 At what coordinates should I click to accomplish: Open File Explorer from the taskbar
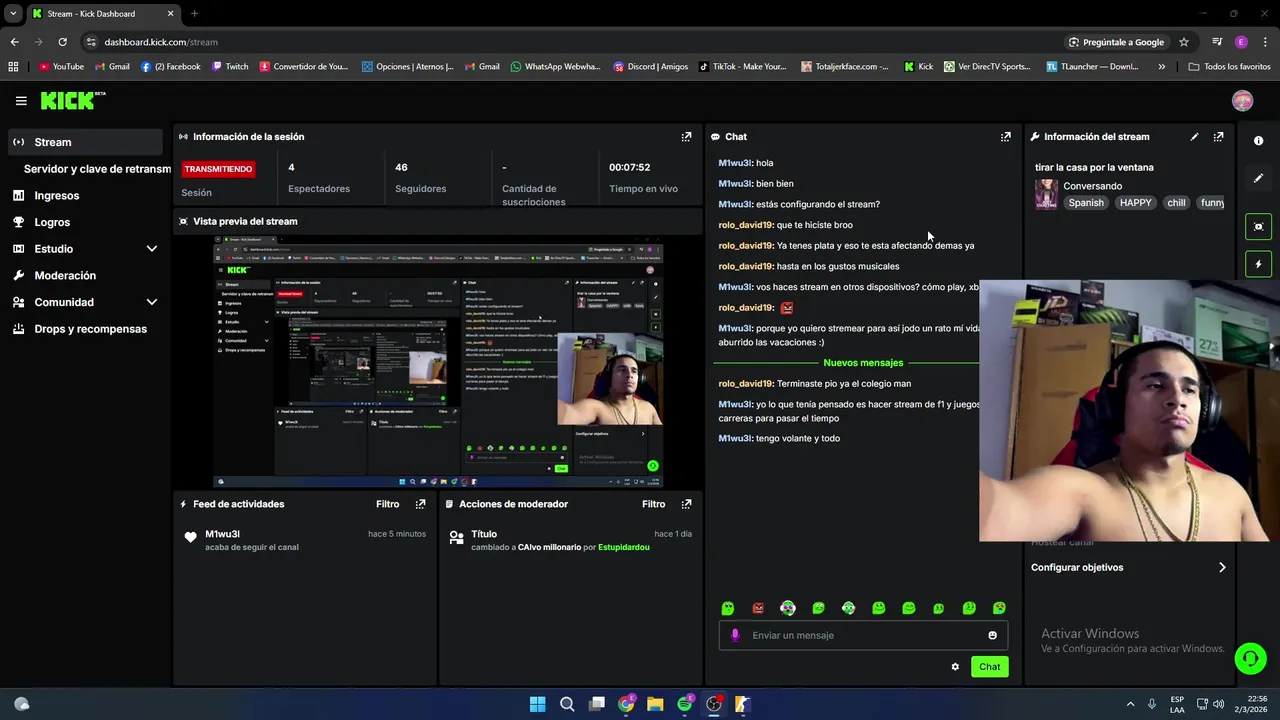point(655,704)
